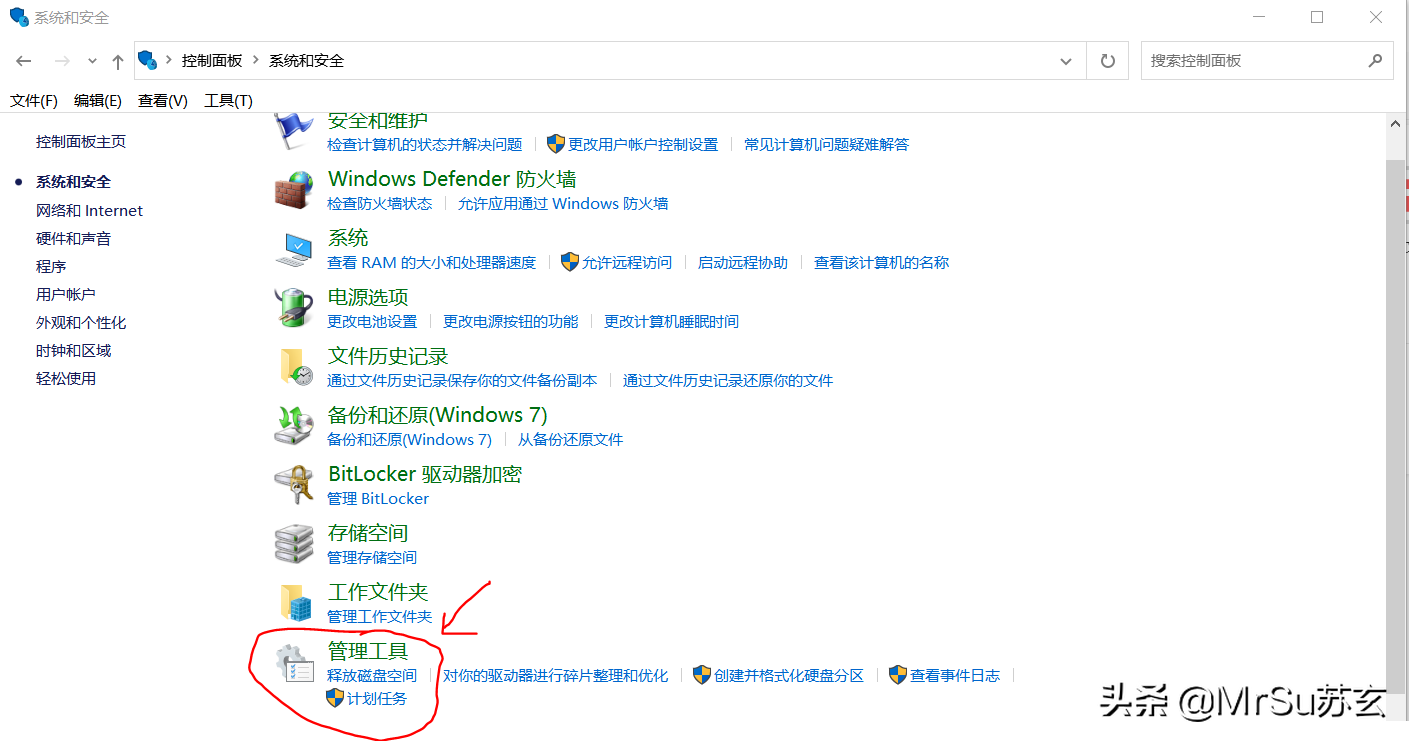This screenshot has height=741, width=1409.
Task: Click 管理工作文件夹 link
Action: [380, 616]
